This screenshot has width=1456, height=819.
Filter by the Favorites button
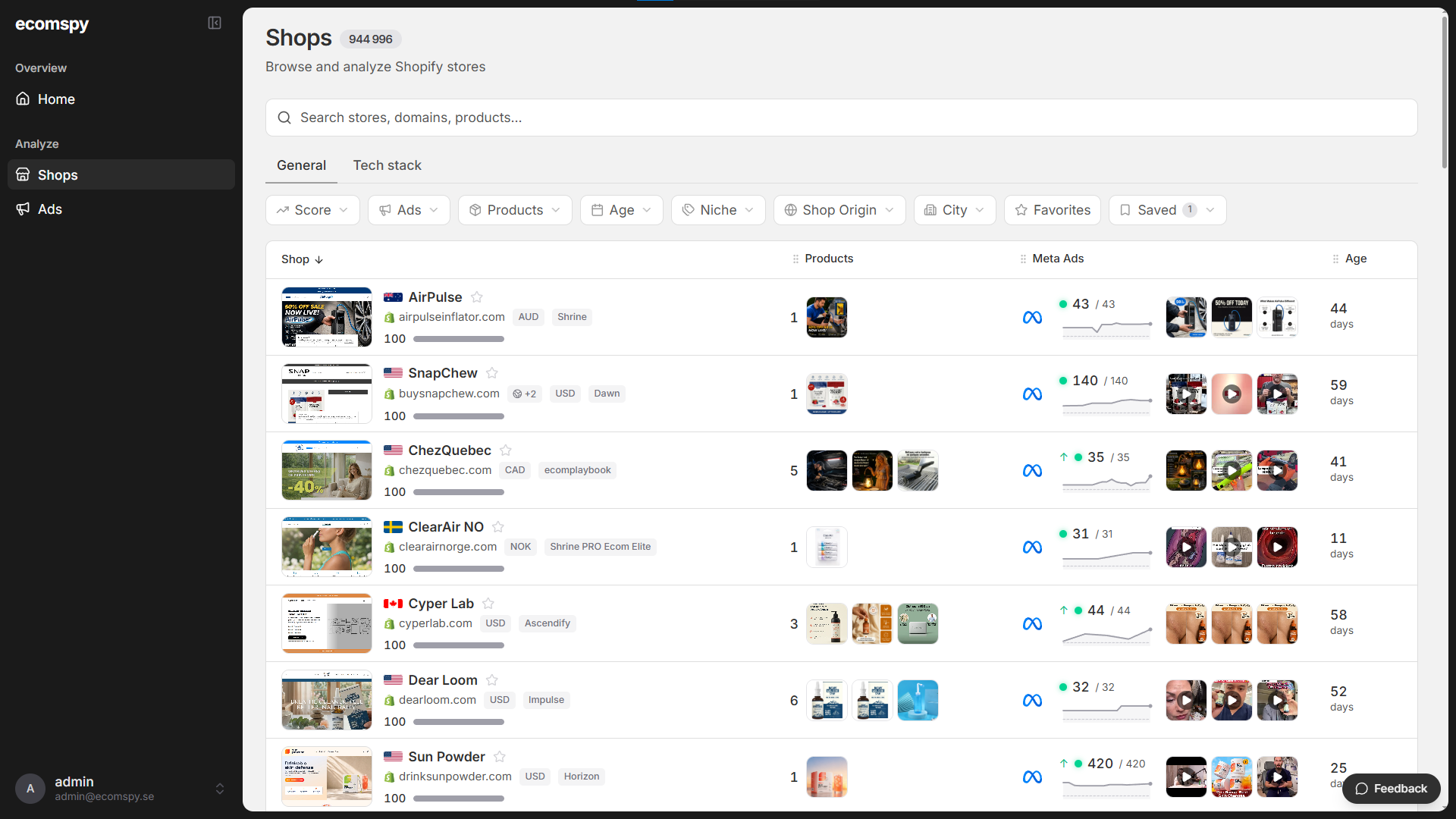(1053, 210)
